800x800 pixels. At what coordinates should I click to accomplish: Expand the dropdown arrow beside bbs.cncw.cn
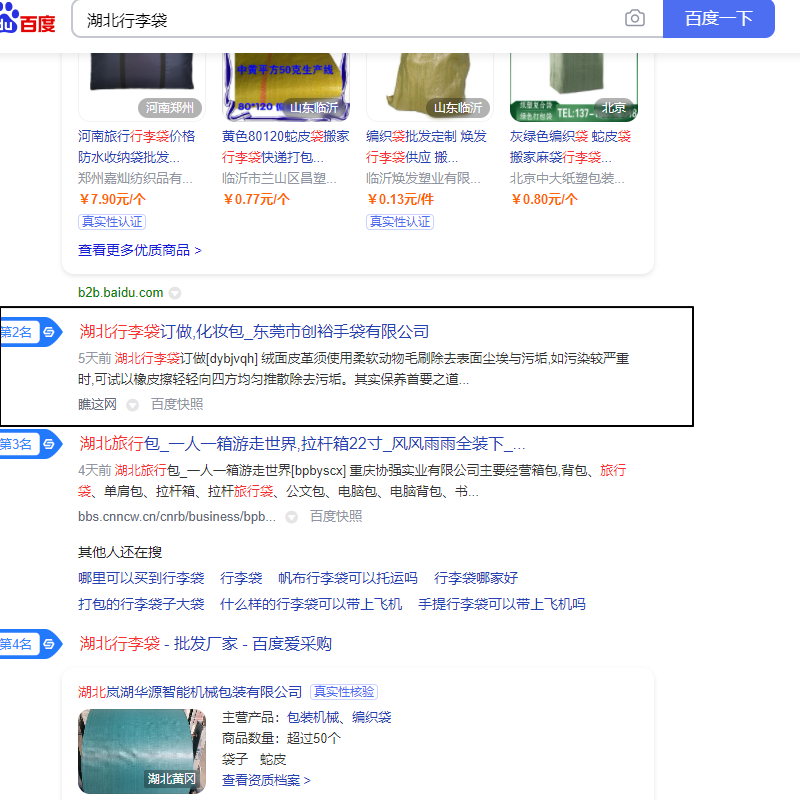tap(291, 517)
